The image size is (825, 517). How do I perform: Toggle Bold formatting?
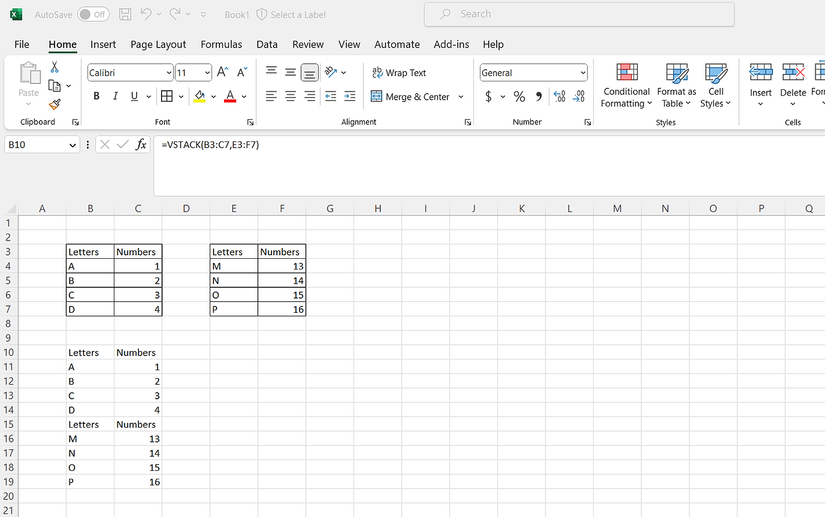[x=97, y=97]
